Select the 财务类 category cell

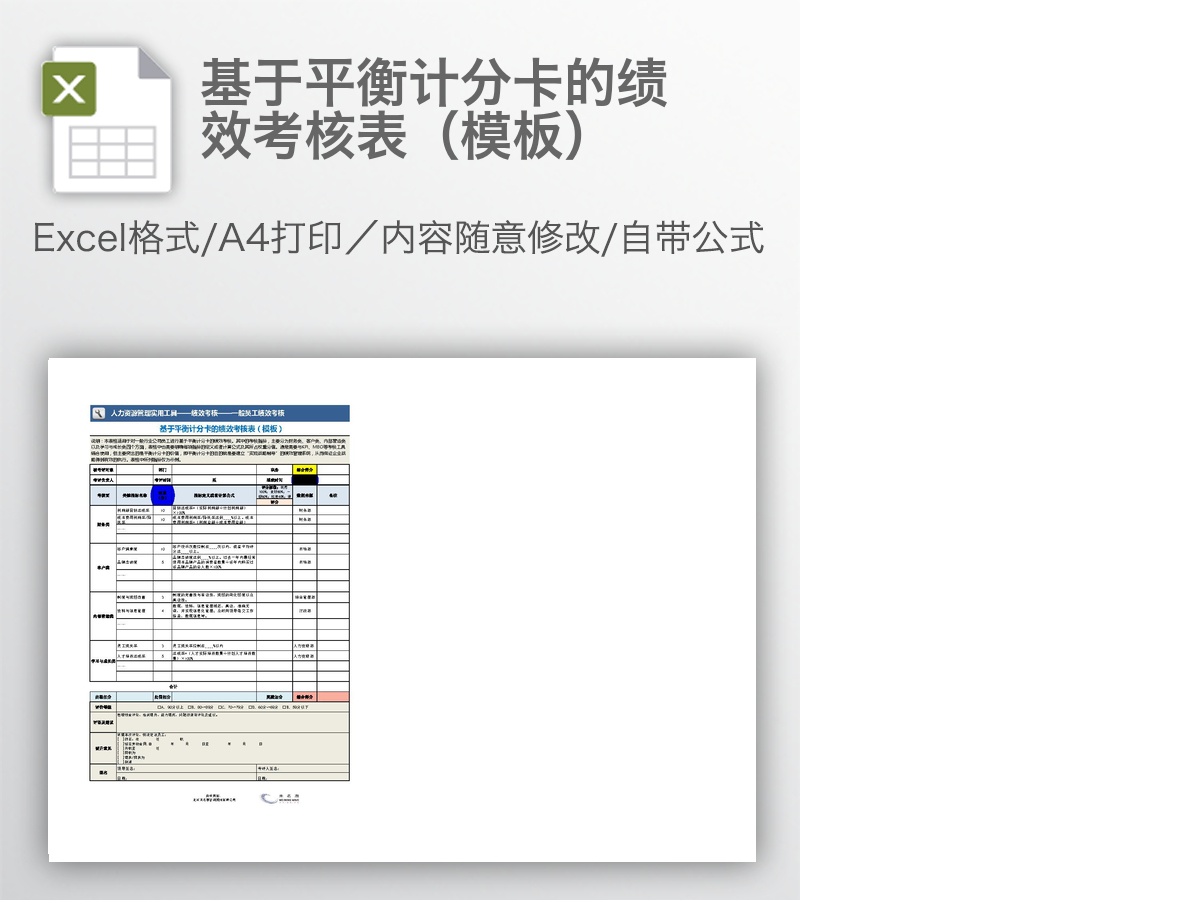click(x=103, y=524)
